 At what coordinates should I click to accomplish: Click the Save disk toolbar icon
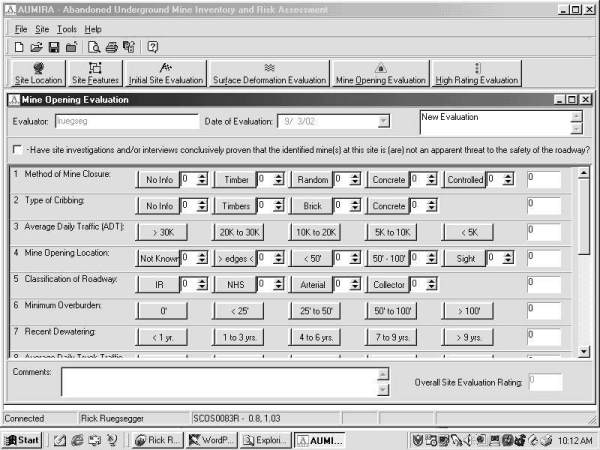[53, 47]
